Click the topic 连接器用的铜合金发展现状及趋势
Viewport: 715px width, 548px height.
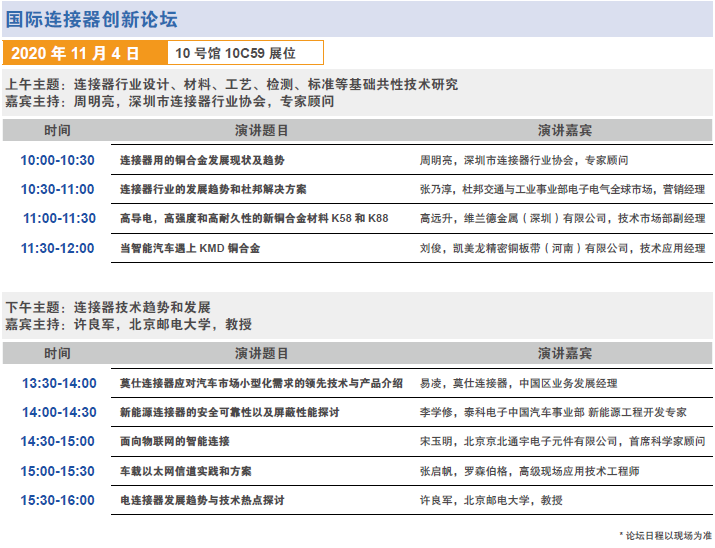[202, 160]
